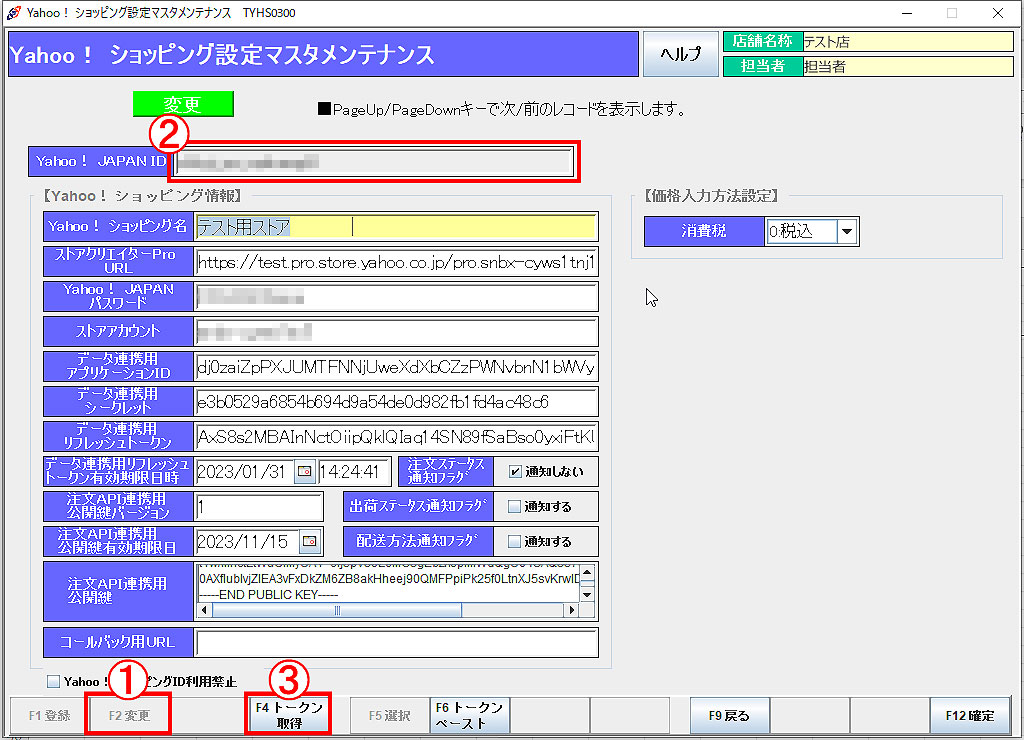Confirm with F12 確定 button

(969, 716)
